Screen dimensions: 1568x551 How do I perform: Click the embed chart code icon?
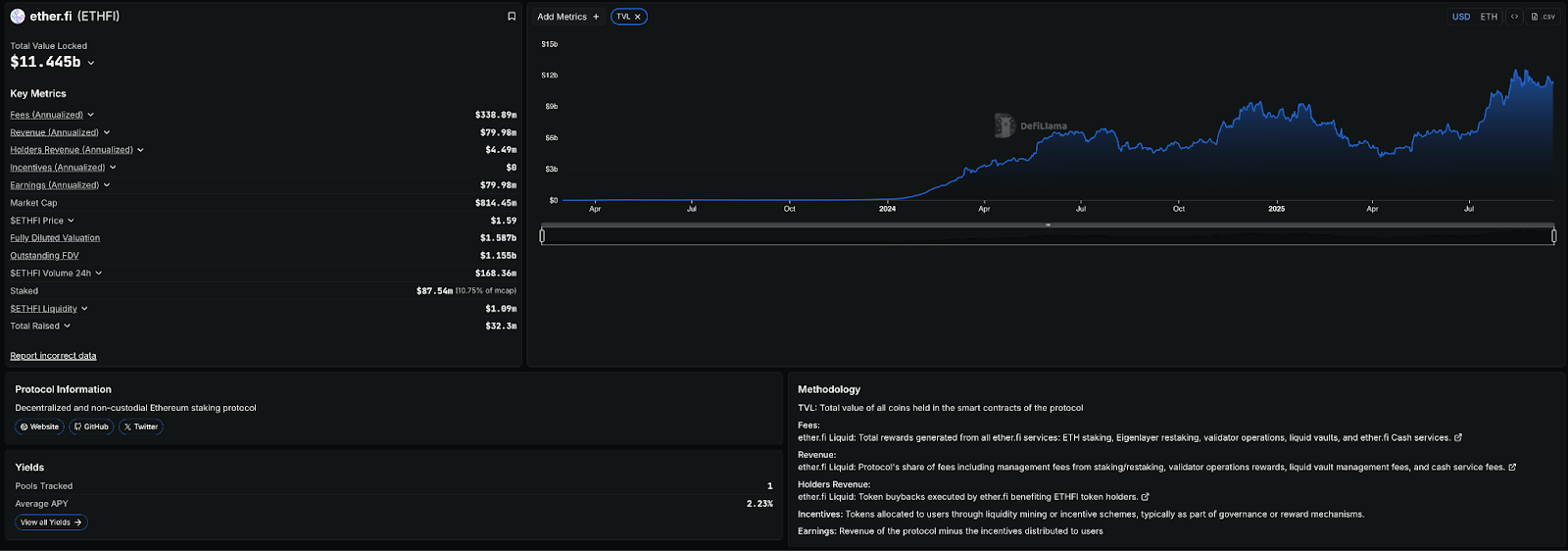(1514, 17)
